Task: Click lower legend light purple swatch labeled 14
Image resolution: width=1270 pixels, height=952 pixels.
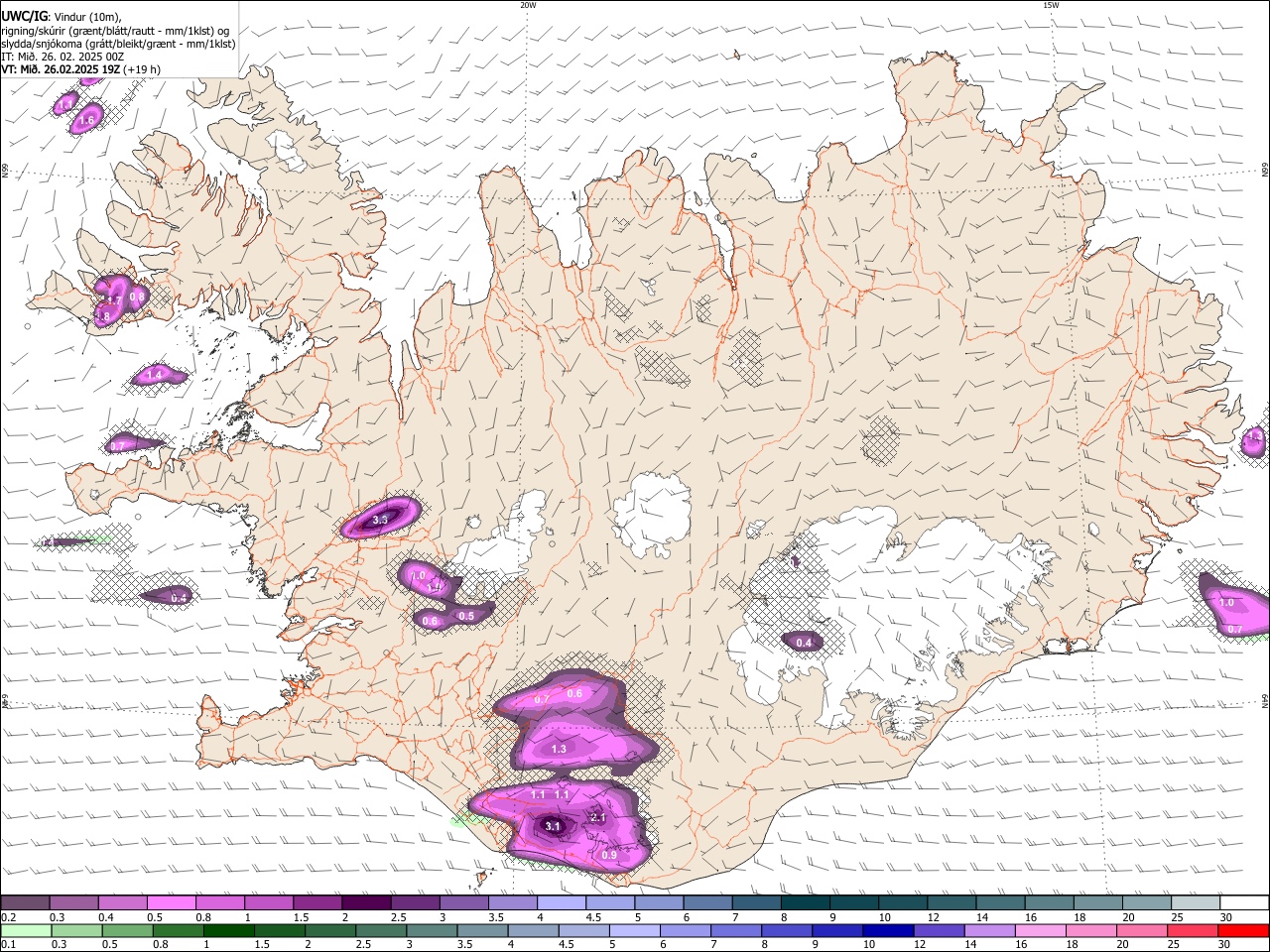Action: click(x=990, y=931)
